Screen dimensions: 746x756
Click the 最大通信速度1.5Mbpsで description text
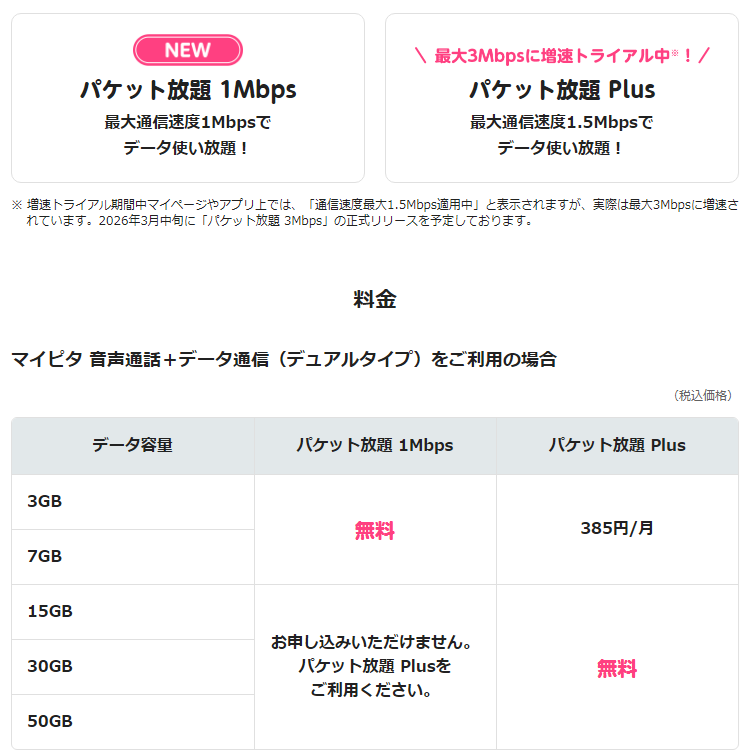[x=562, y=123]
